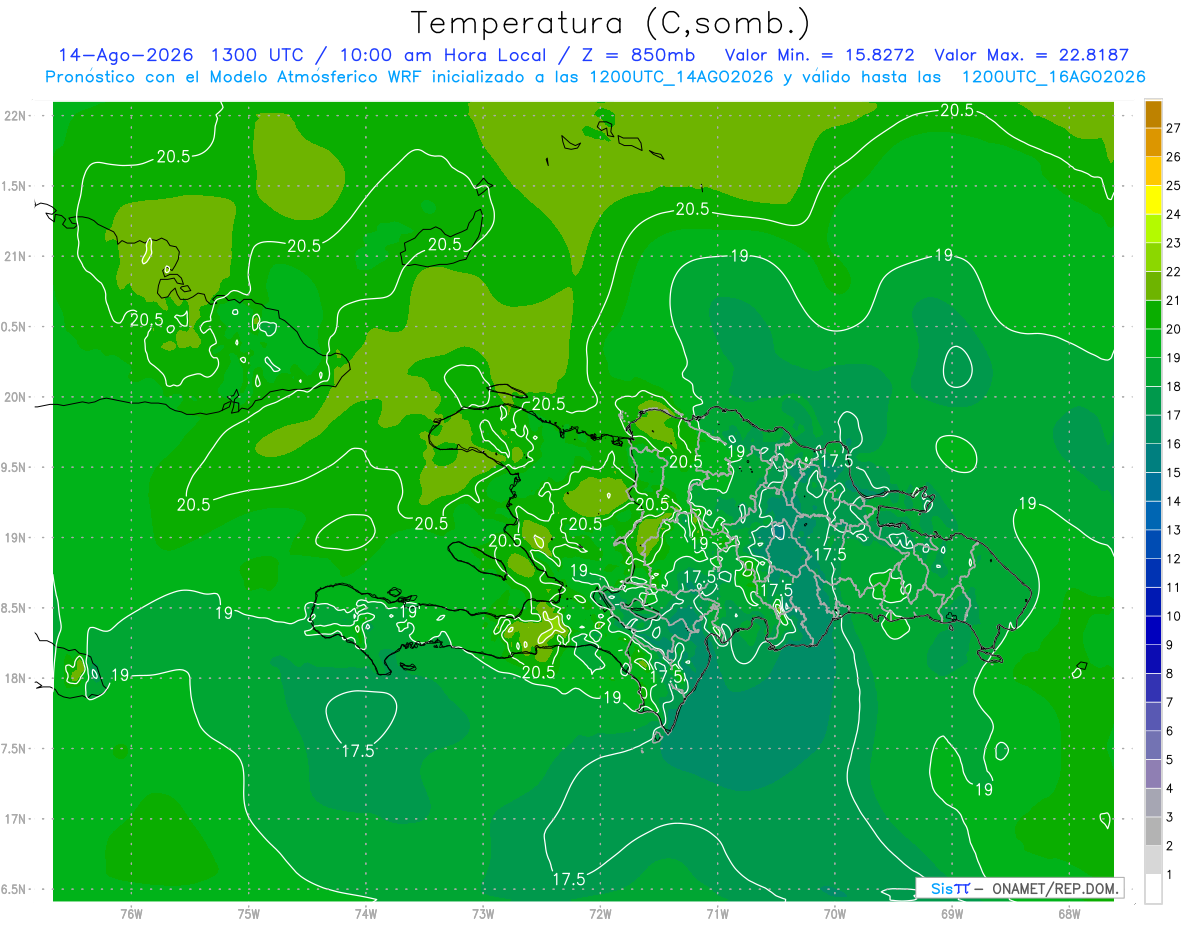Click the lime legend swatch at 22
Viewport: 1200px width, 927px height.
coord(1153,258)
